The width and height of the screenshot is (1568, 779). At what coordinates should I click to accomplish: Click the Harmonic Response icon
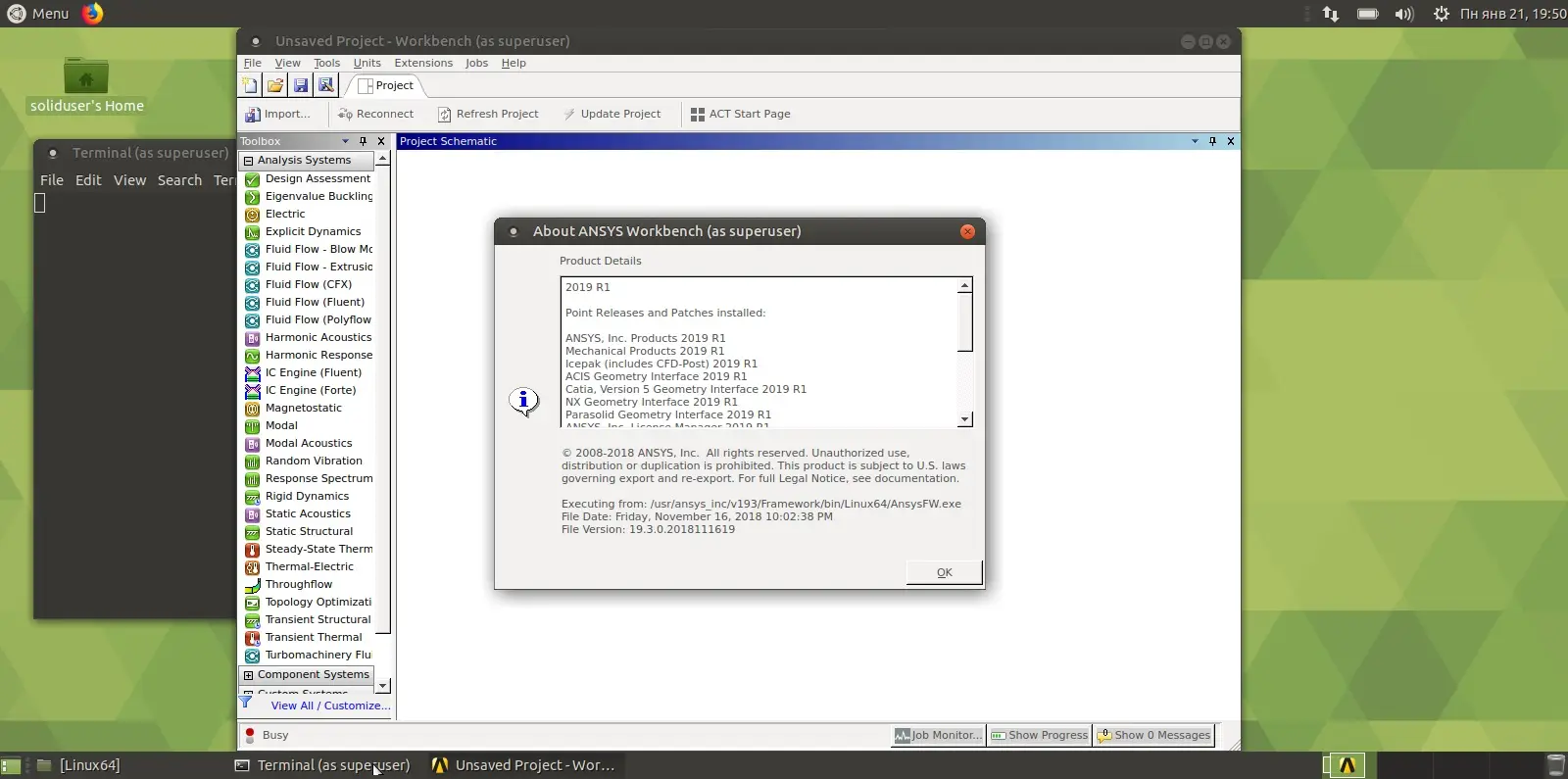click(x=252, y=356)
